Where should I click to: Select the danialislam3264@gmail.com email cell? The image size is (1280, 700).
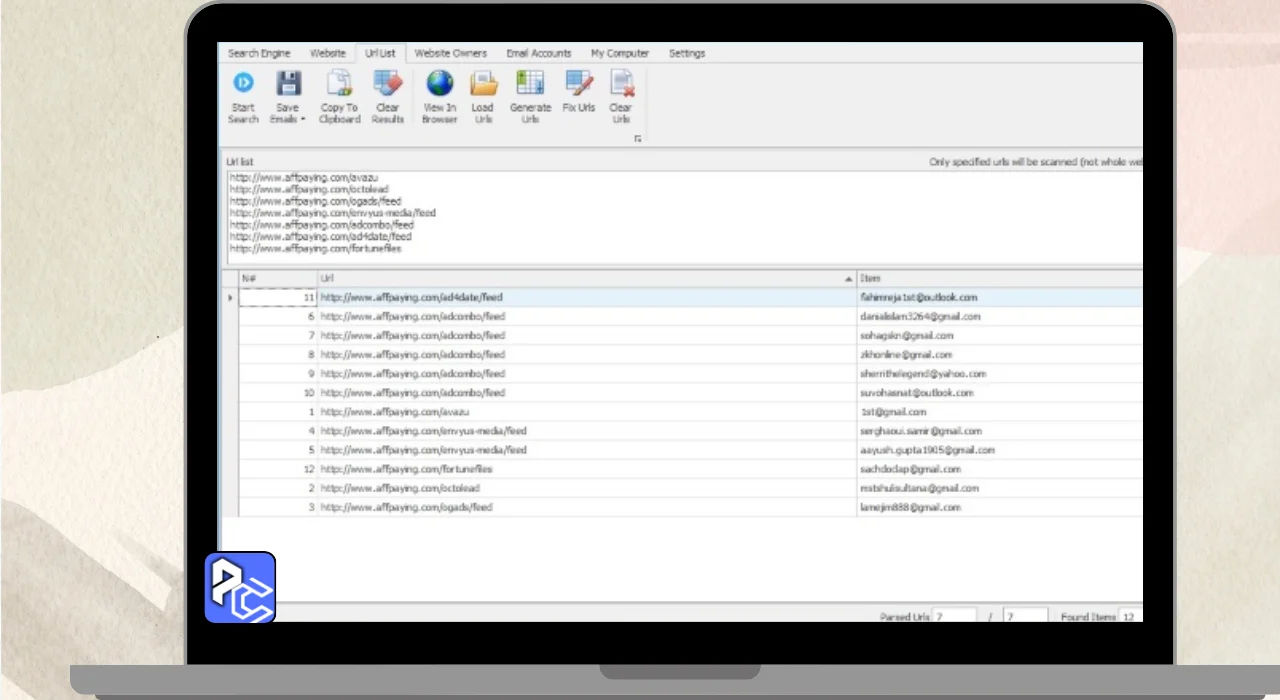pos(1000,317)
